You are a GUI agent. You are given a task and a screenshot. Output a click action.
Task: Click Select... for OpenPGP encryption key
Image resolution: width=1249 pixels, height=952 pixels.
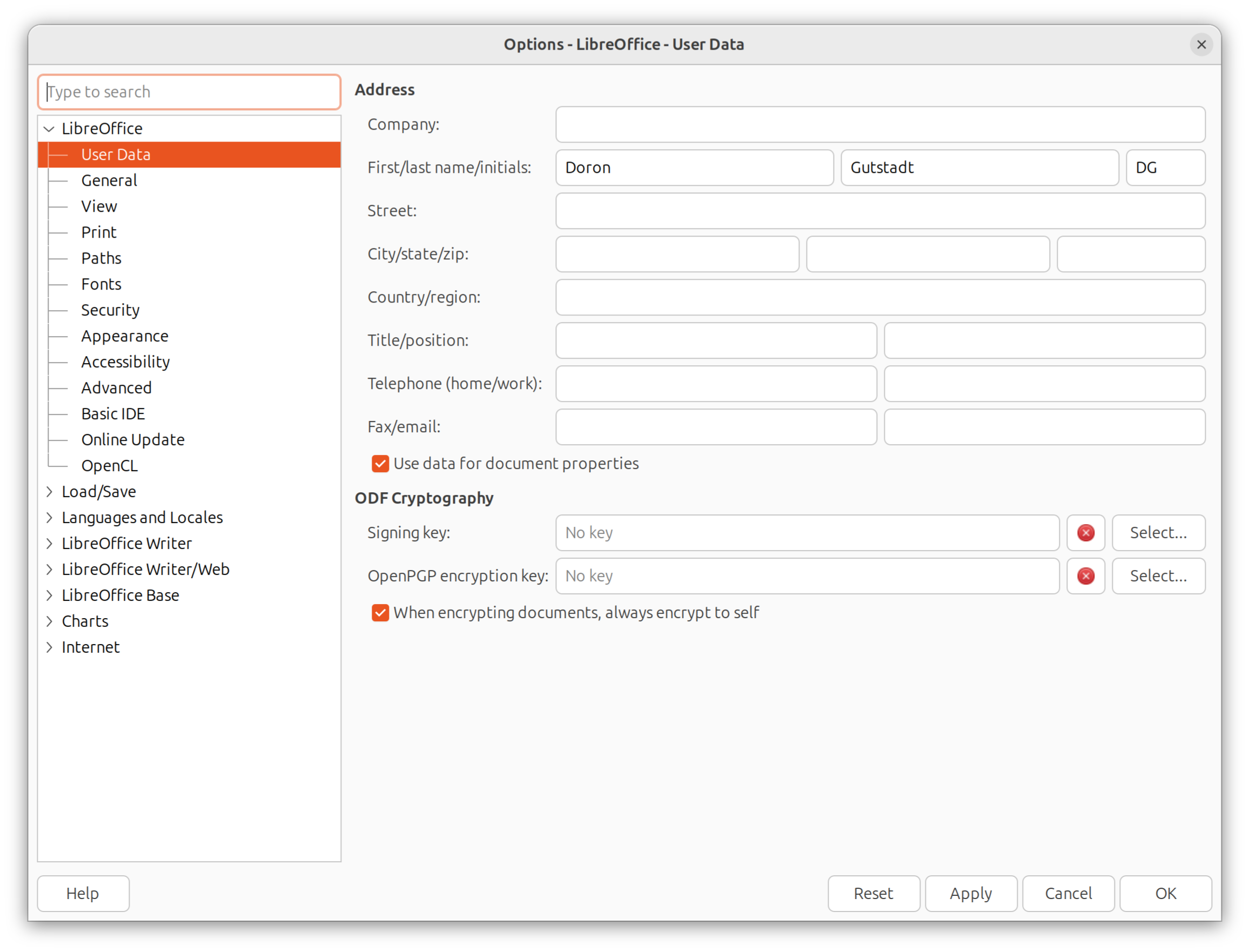1158,576
